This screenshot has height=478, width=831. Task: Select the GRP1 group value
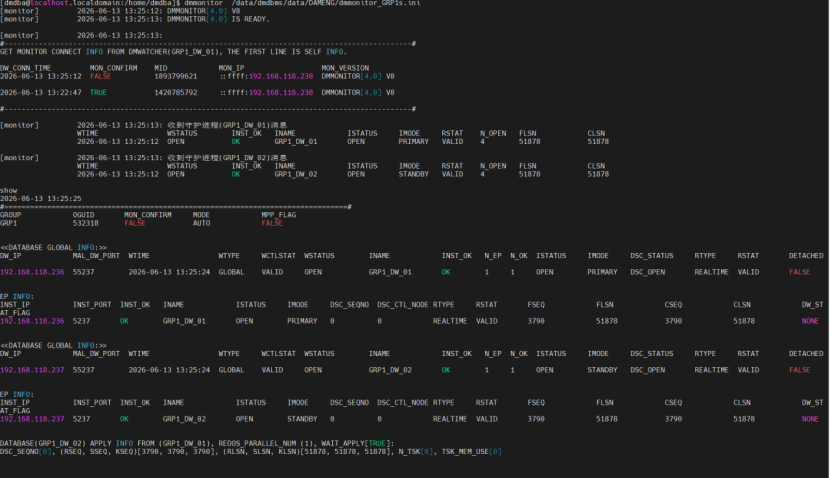(x=8, y=223)
